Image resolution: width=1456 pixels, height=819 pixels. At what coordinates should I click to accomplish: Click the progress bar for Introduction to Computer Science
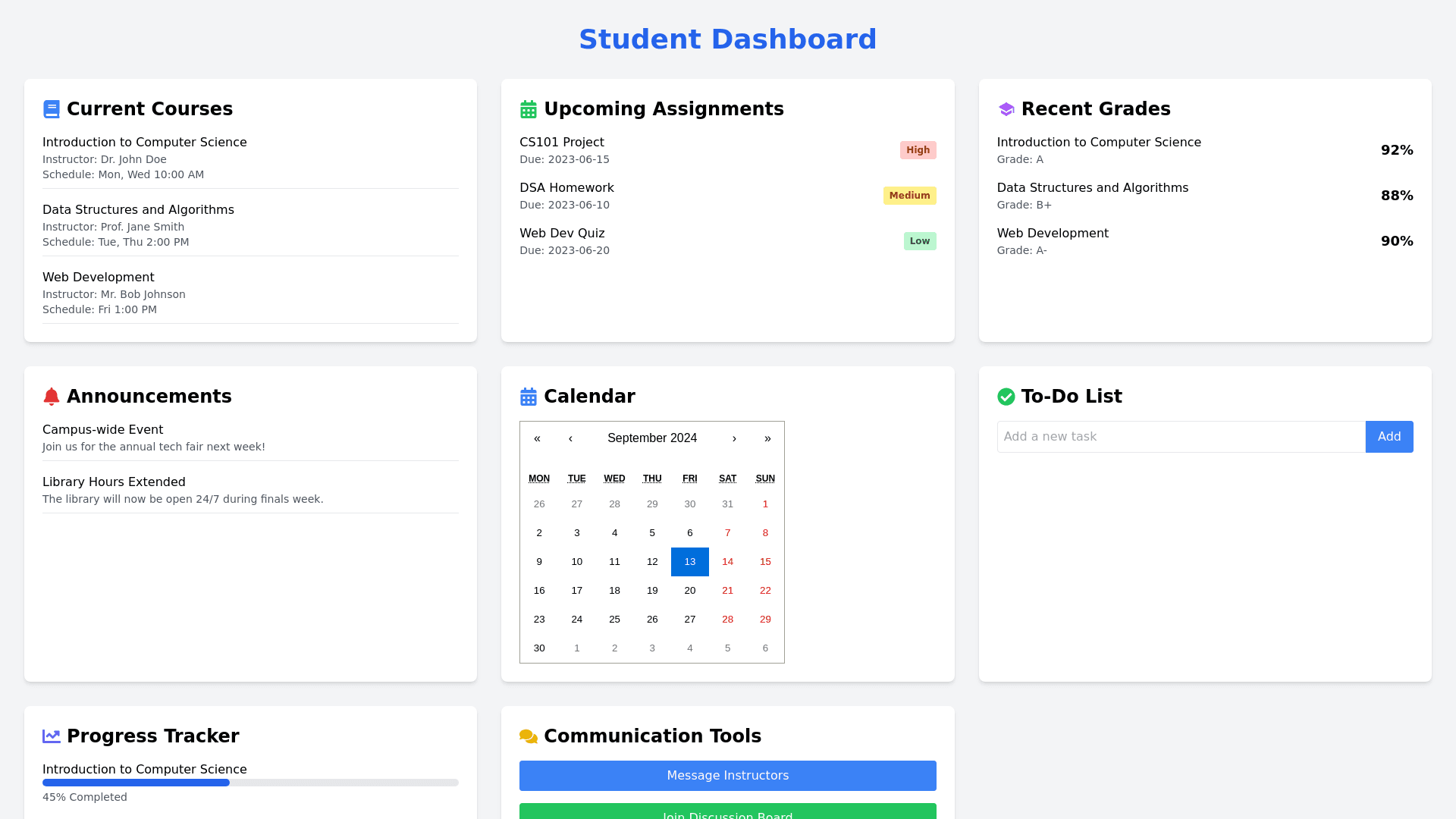point(250,782)
